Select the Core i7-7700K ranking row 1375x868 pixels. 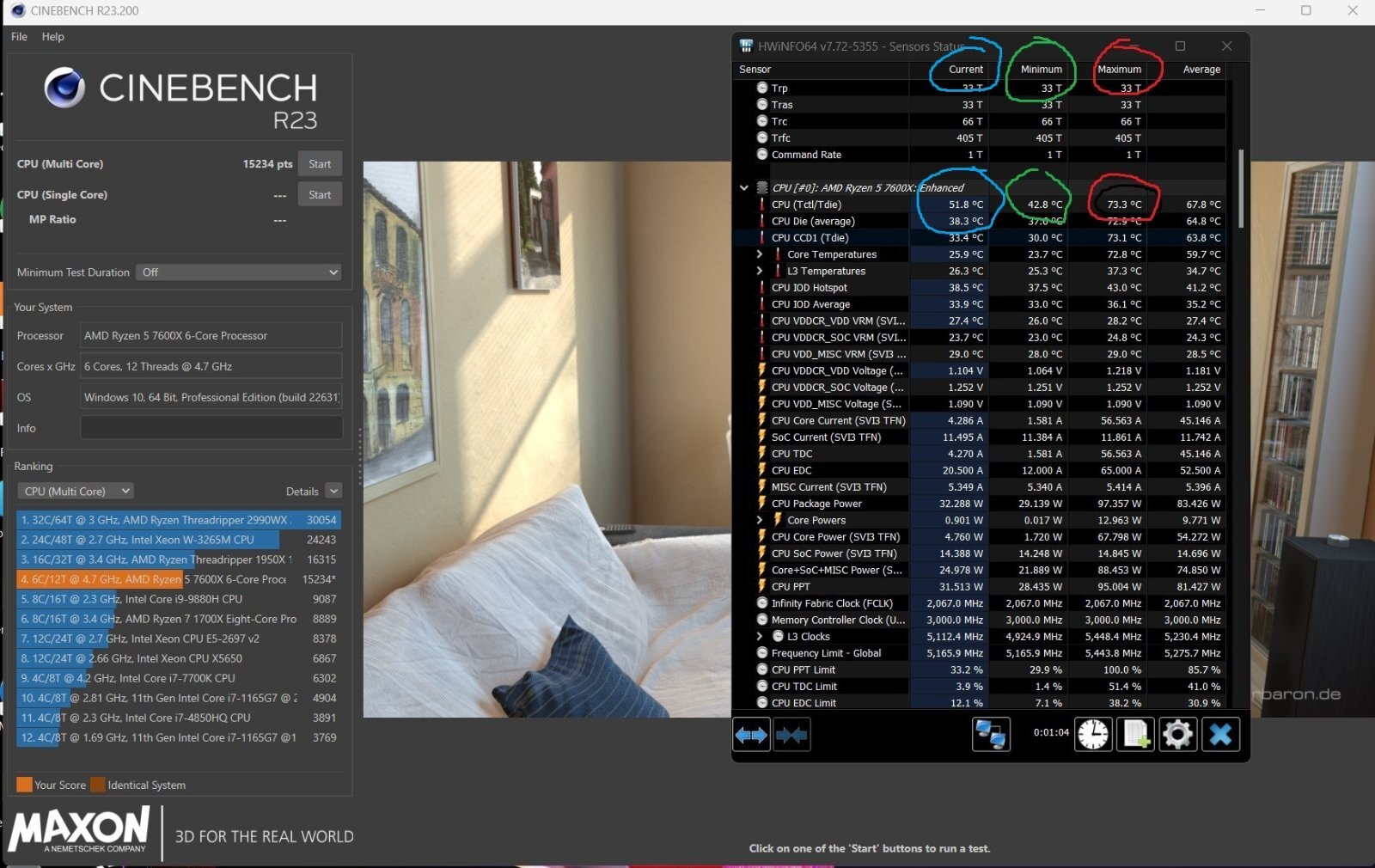pos(179,678)
